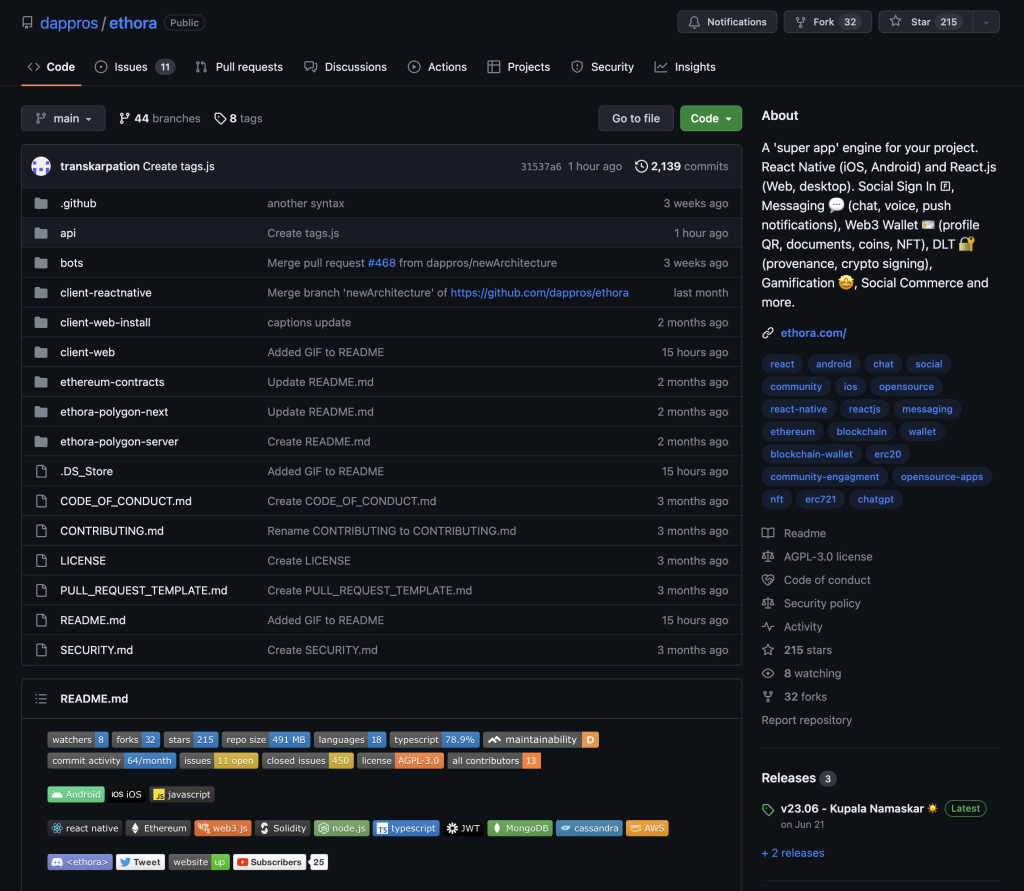Open the Star lists dropdown arrow
This screenshot has height=891, width=1024.
(986, 22)
